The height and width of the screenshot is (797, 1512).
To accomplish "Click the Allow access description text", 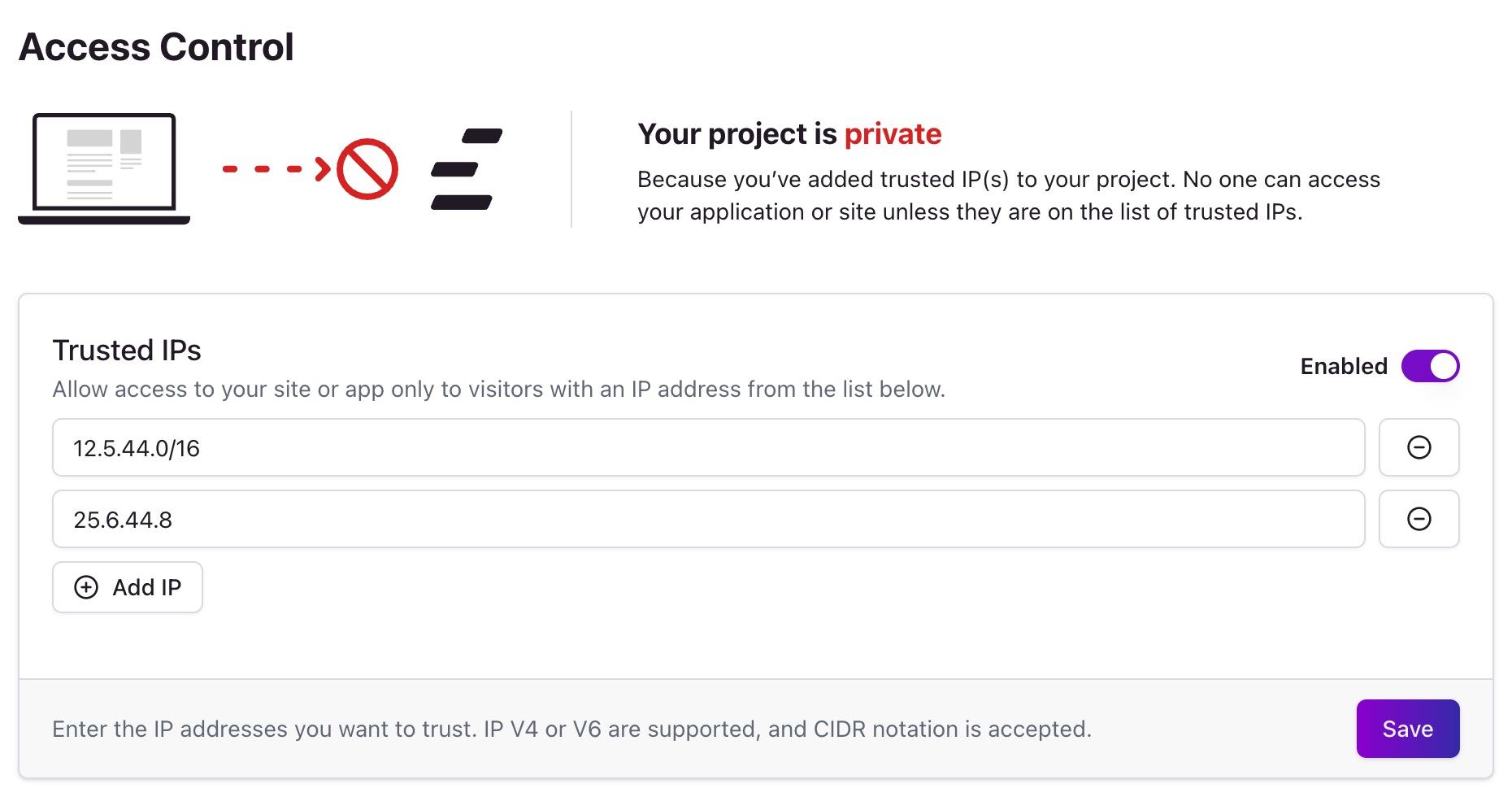I will click(x=499, y=390).
